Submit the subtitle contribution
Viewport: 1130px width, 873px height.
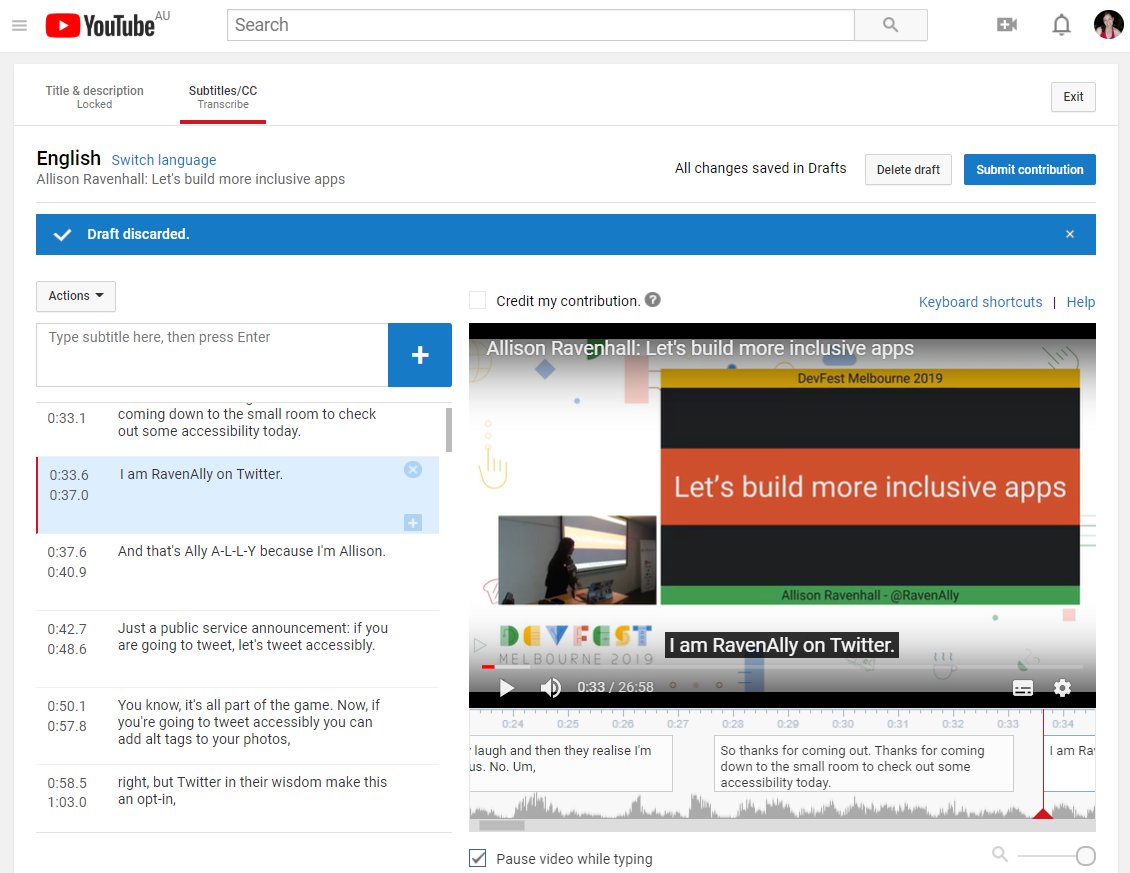(x=1029, y=169)
